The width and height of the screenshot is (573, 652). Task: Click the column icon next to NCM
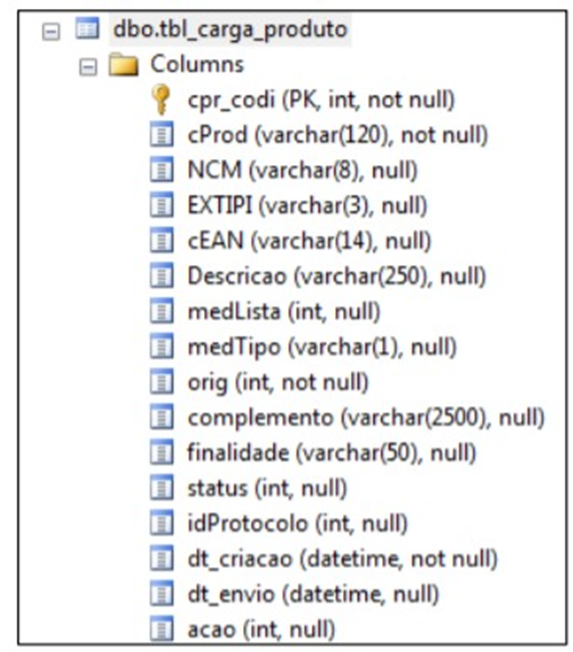[161, 170]
